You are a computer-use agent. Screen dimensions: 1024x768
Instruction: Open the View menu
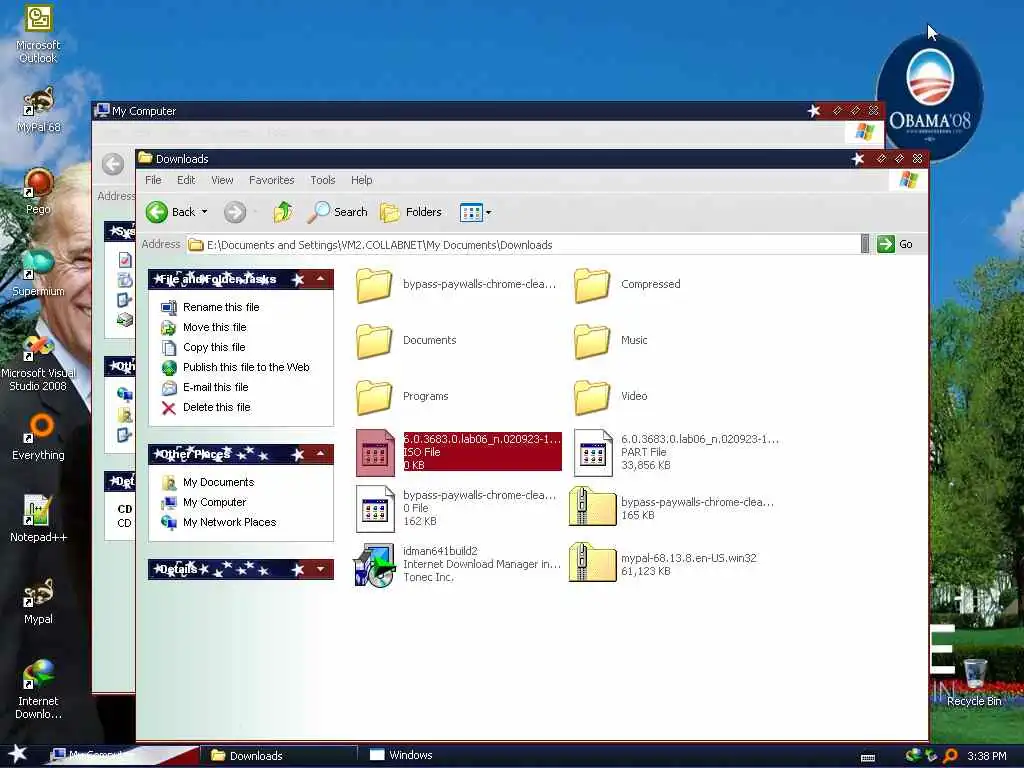coord(222,180)
